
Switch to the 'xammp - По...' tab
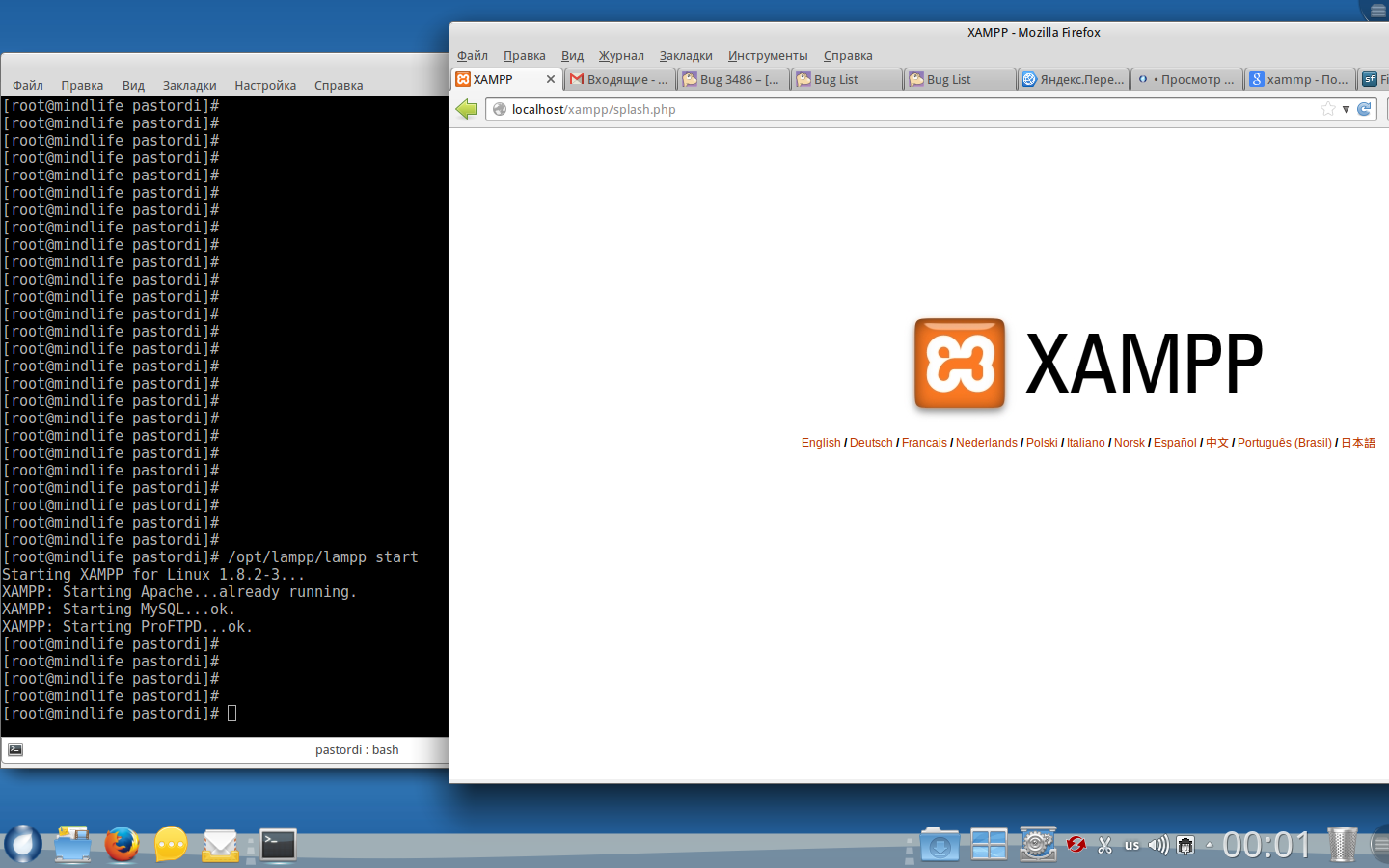click(x=1300, y=79)
